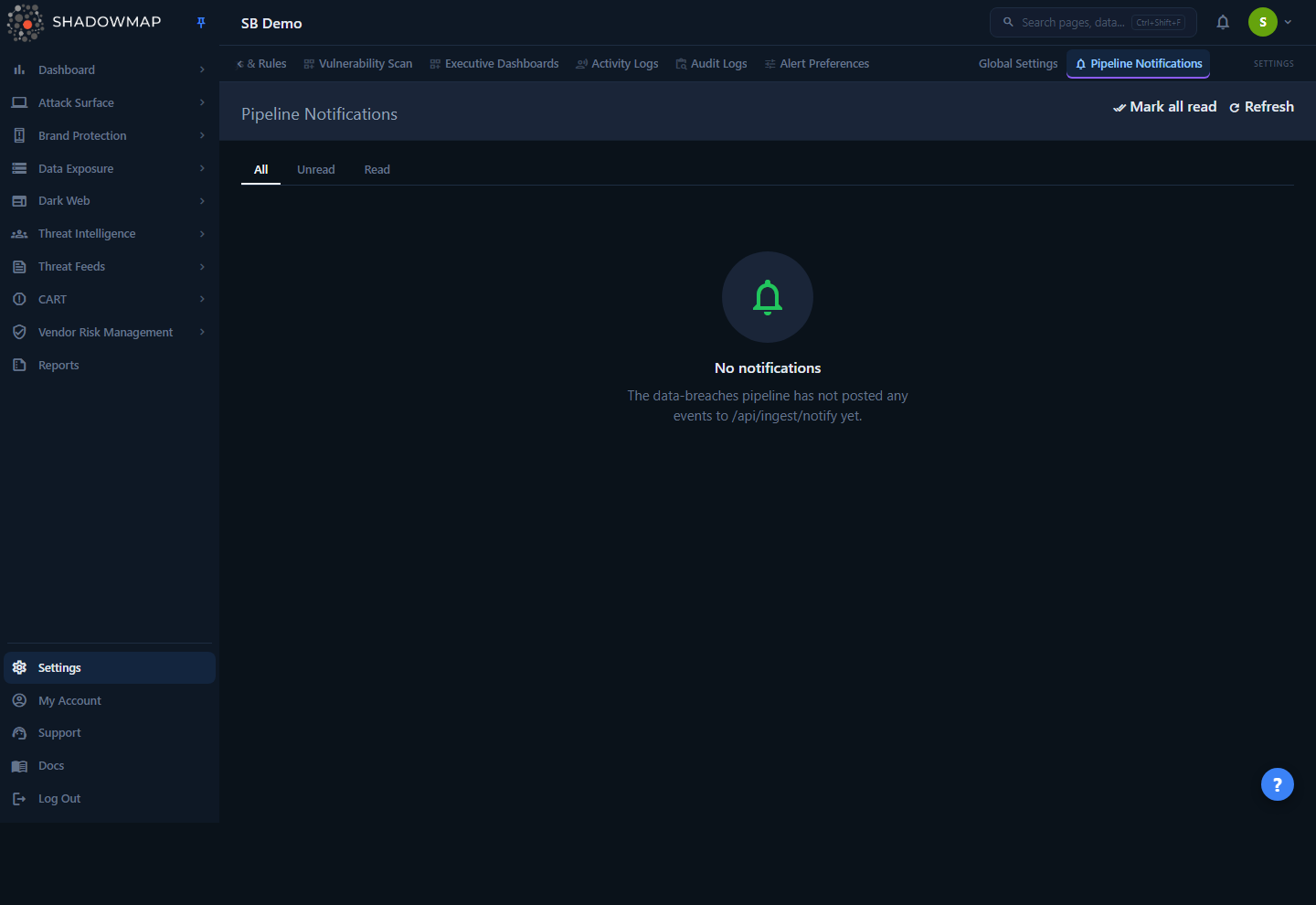Click the My Account person icon

[x=19, y=700]
